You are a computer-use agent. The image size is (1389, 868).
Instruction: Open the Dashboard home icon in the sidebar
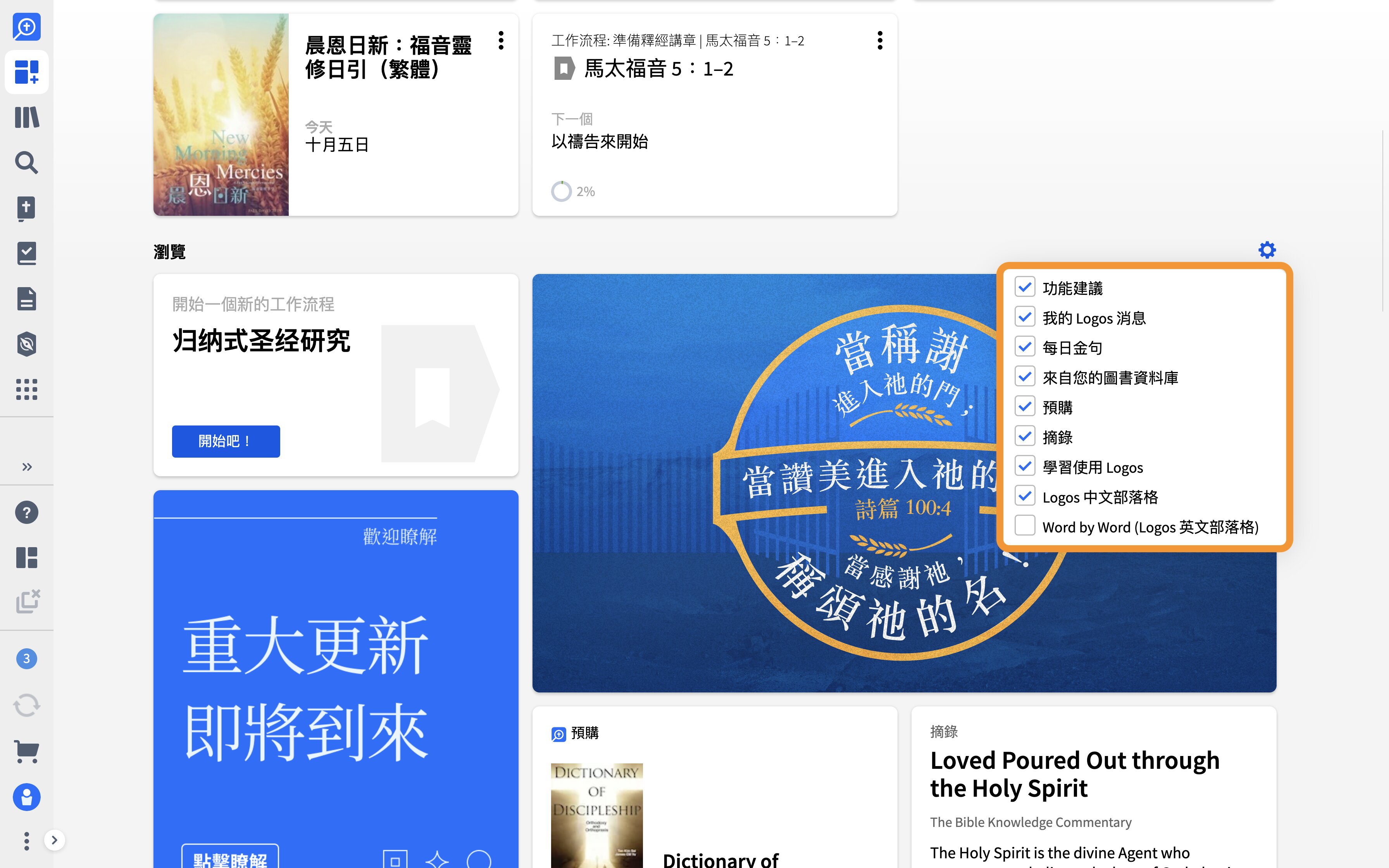click(26, 72)
